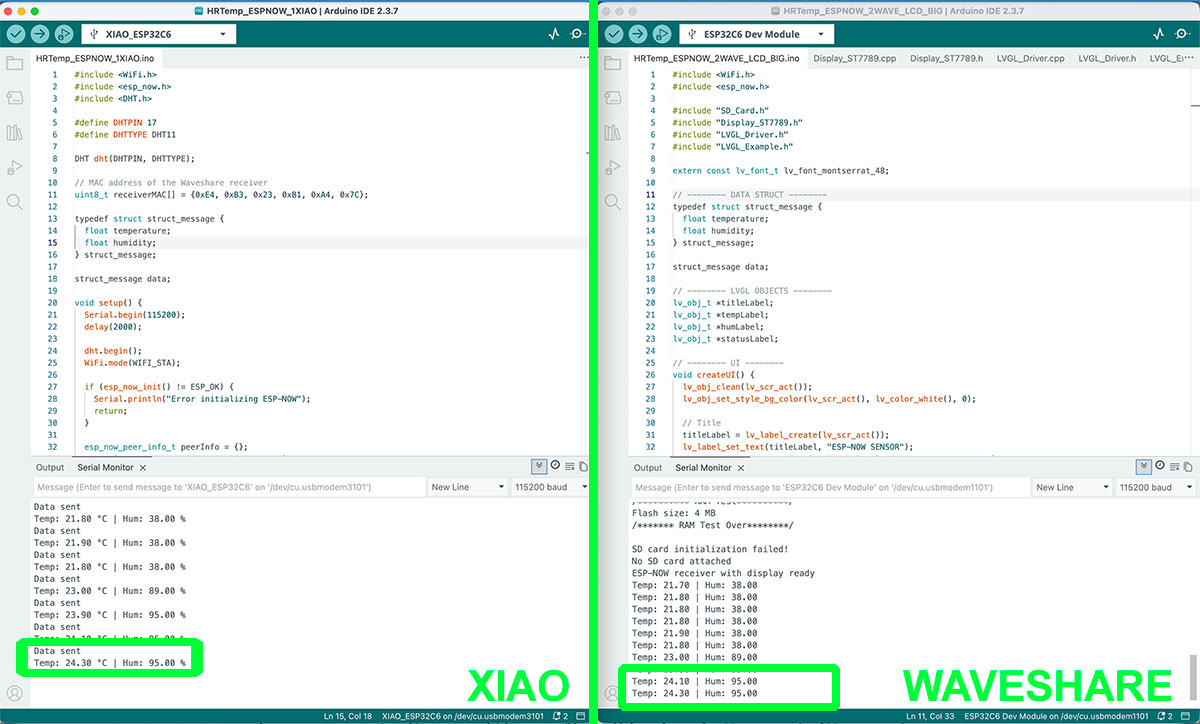Switch to Output tab in right Waveshare window

coord(648,467)
